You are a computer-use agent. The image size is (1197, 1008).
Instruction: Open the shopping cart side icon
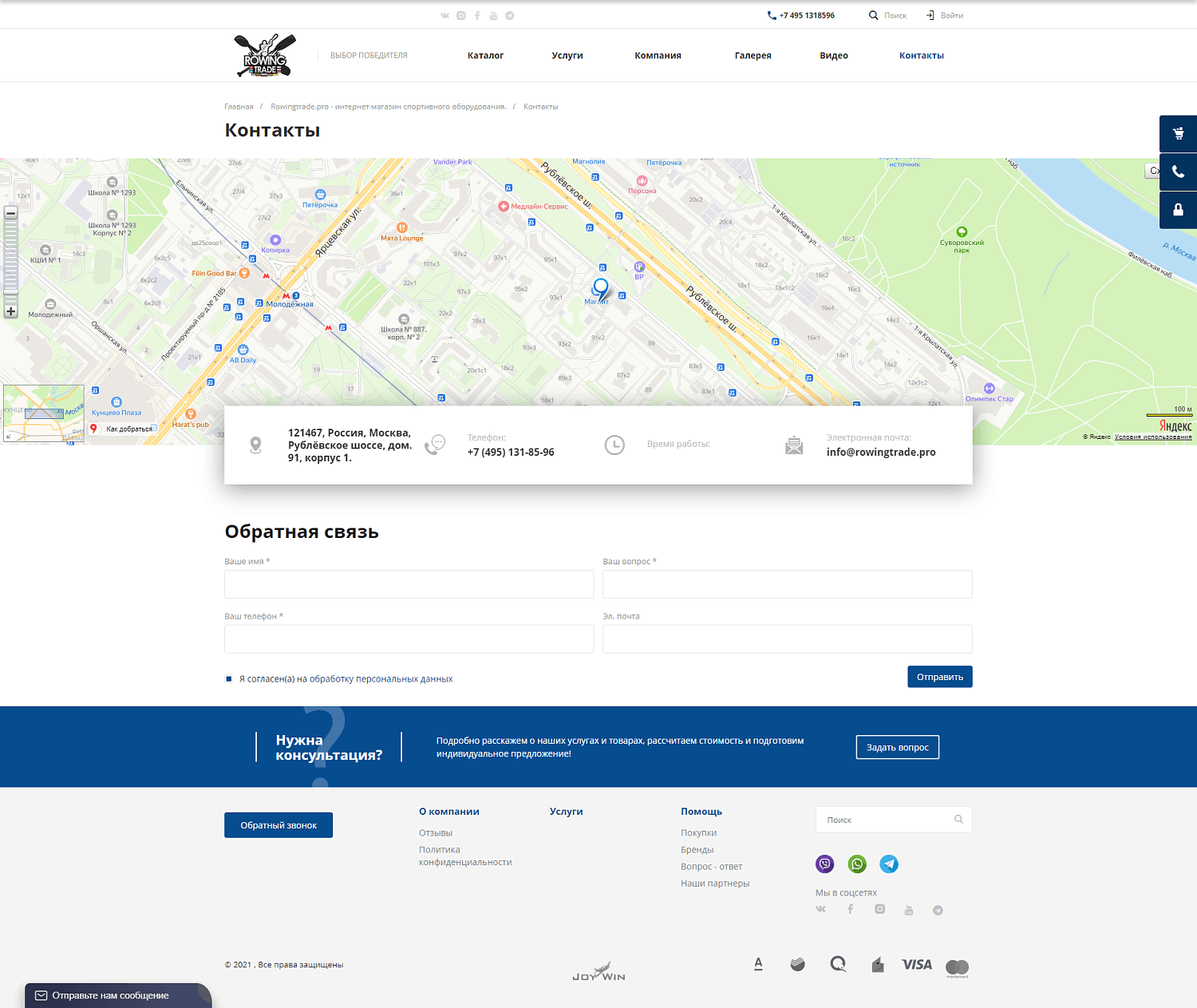coord(1178,134)
